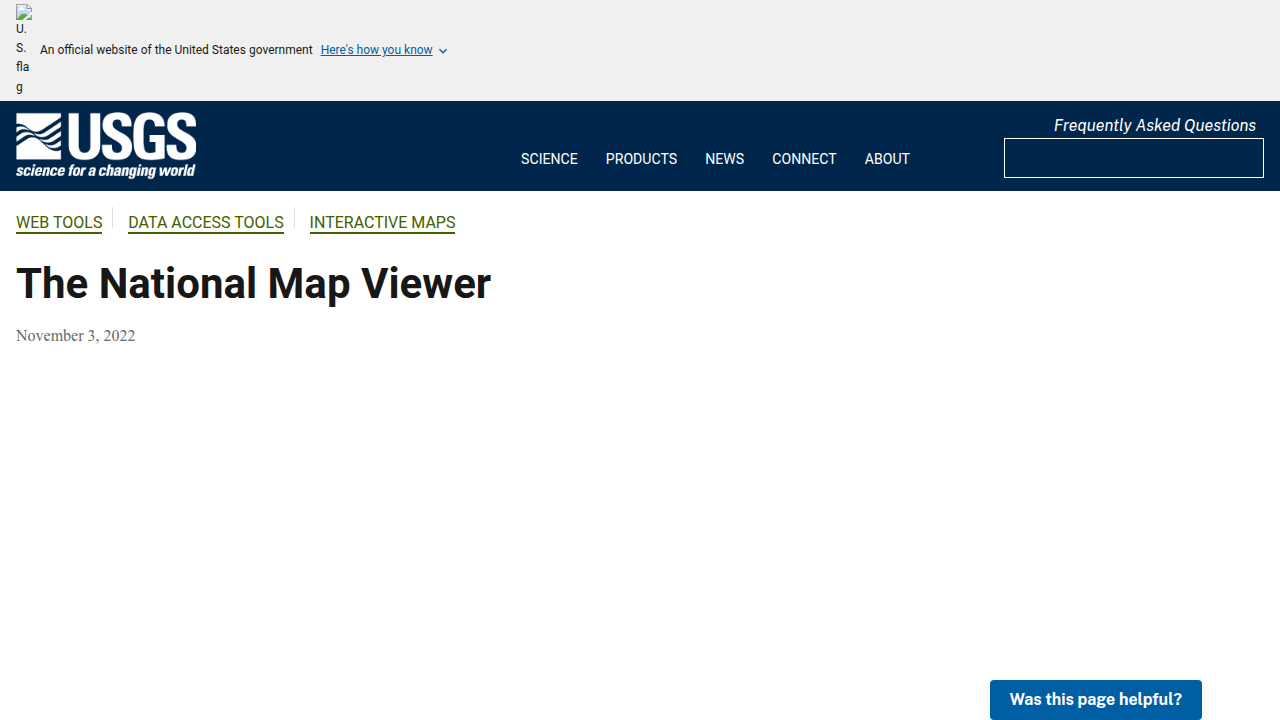Select 'The National Map Viewer' heading
Screen dimensions: 1280x720
coord(253,283)
